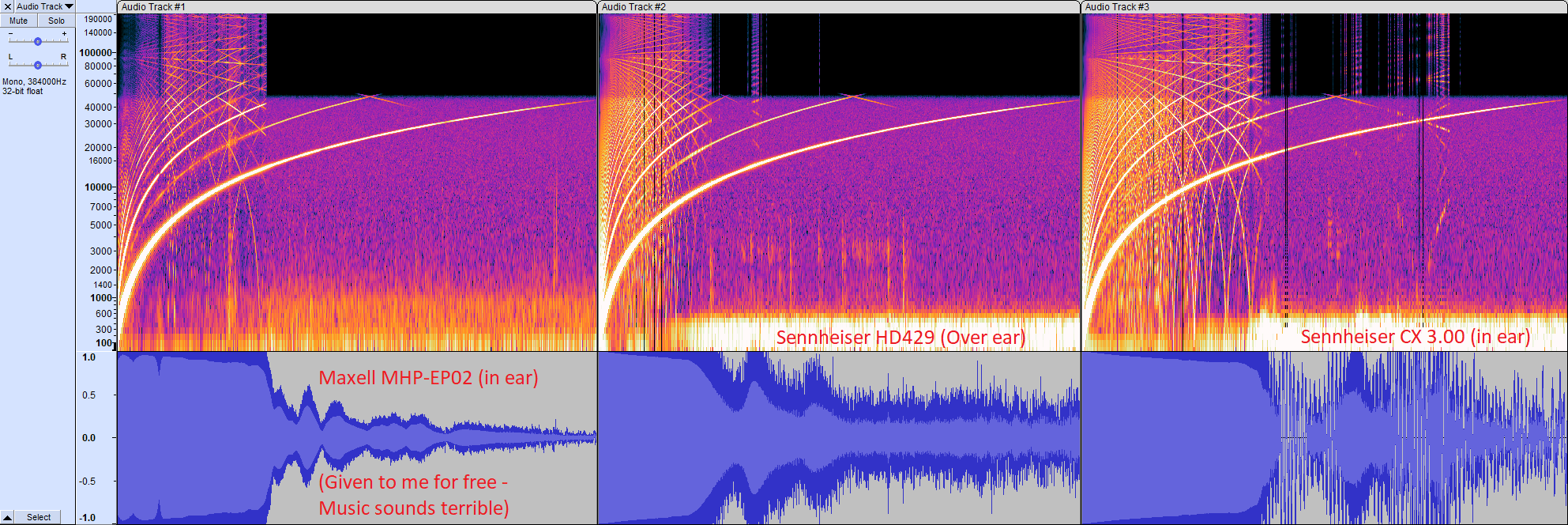Click the gain slider knob

tap(38, 41)
